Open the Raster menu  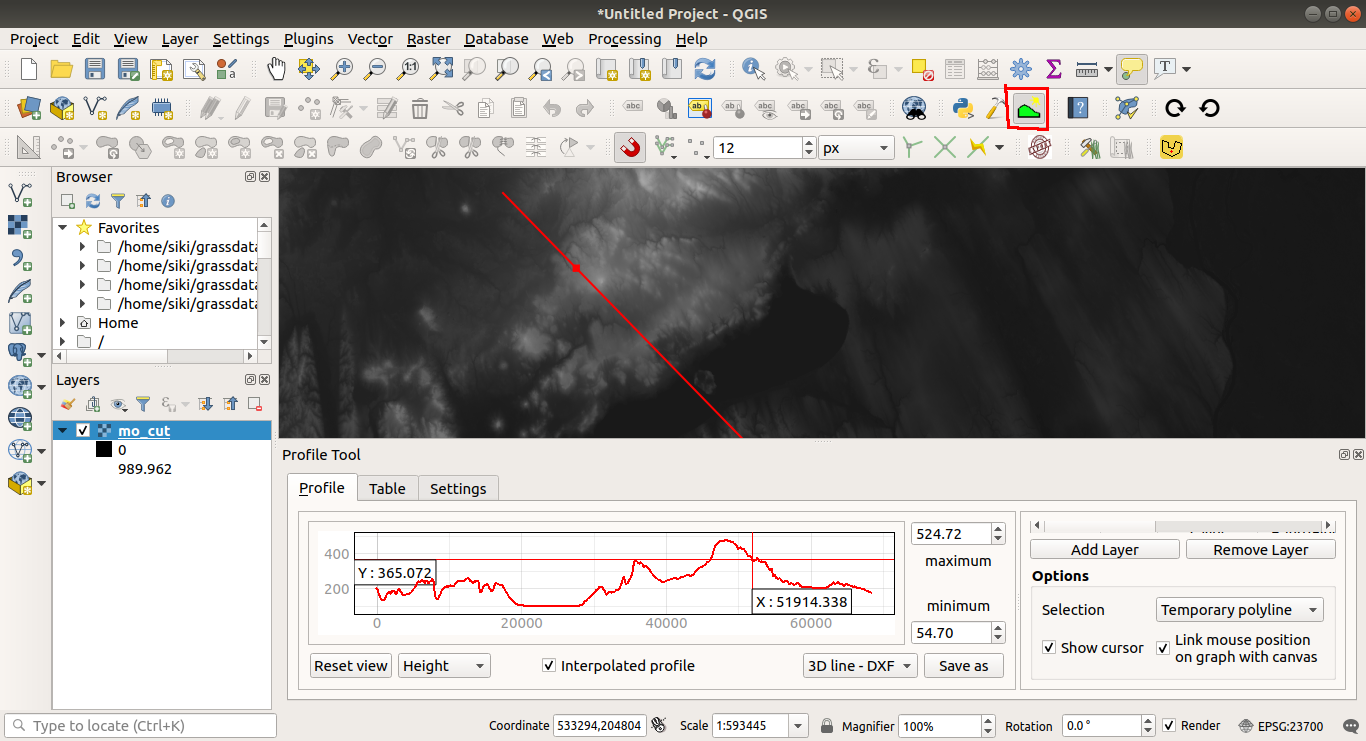pos(428,39)
